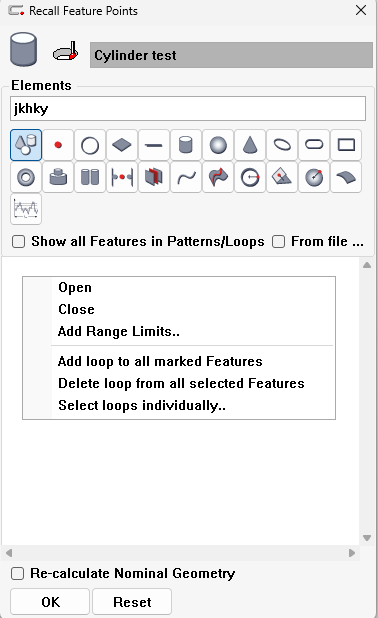Image resolution: width=378 pixels, height=618 pixels.
Task: Filter by Circle on Cone feature
Action: pos(250,177)
